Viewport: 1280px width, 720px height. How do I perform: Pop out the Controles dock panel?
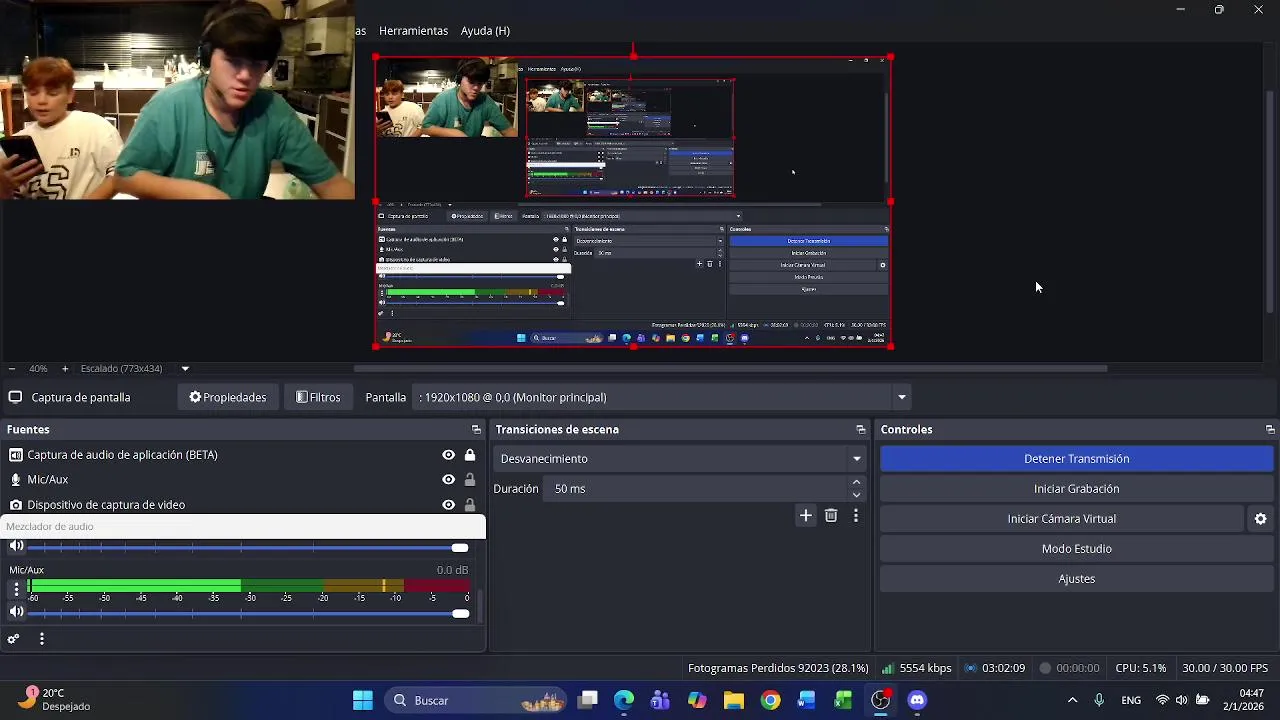tap(1270, 430)
